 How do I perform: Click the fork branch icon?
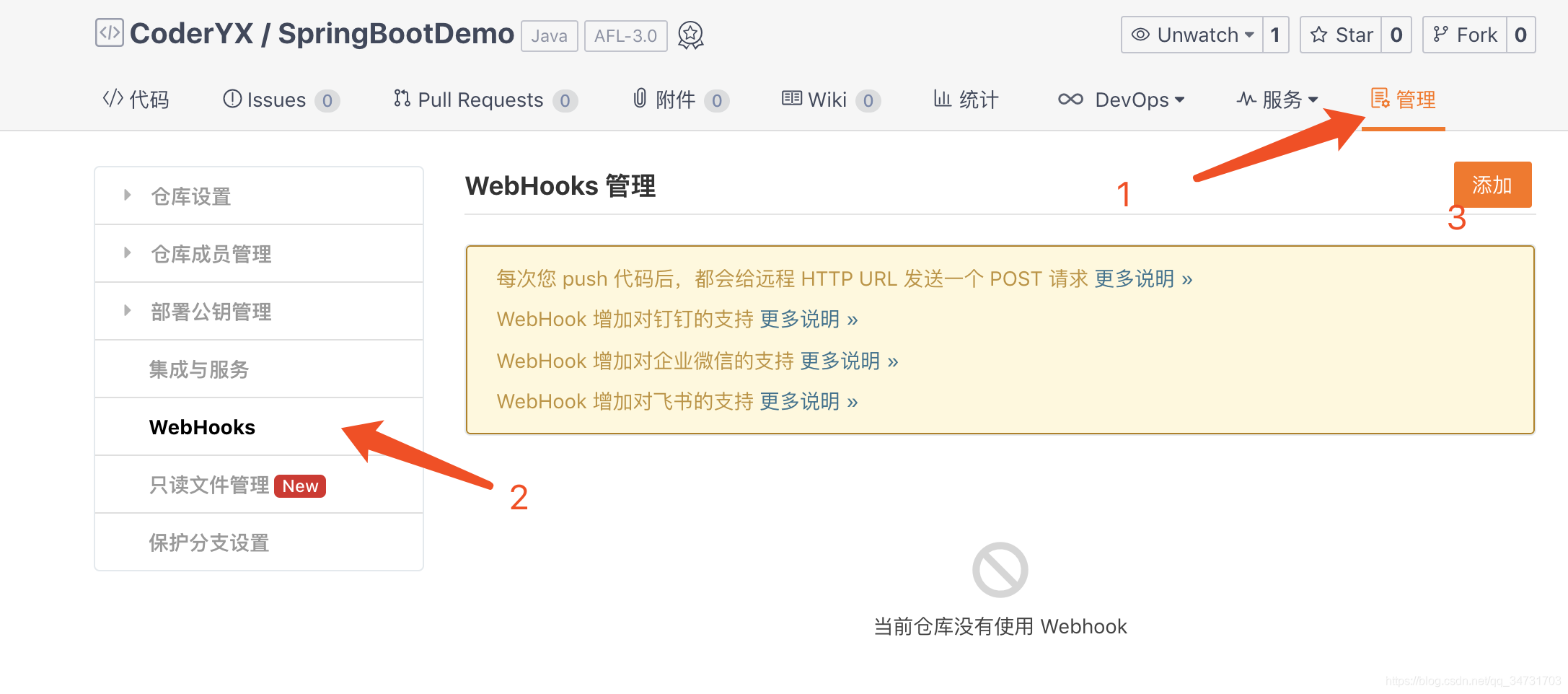1440,35
